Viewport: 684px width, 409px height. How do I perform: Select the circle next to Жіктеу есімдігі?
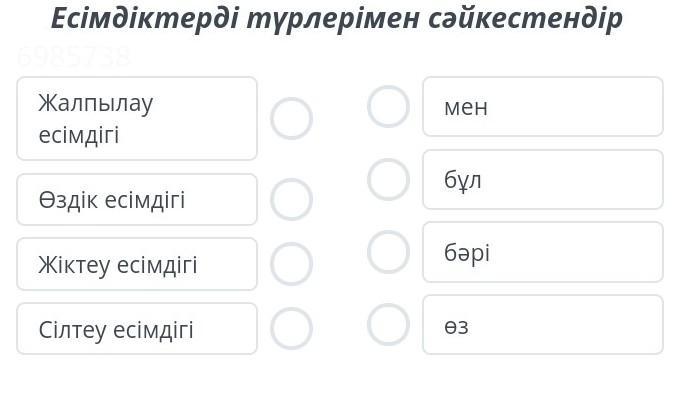pos(291,264)
